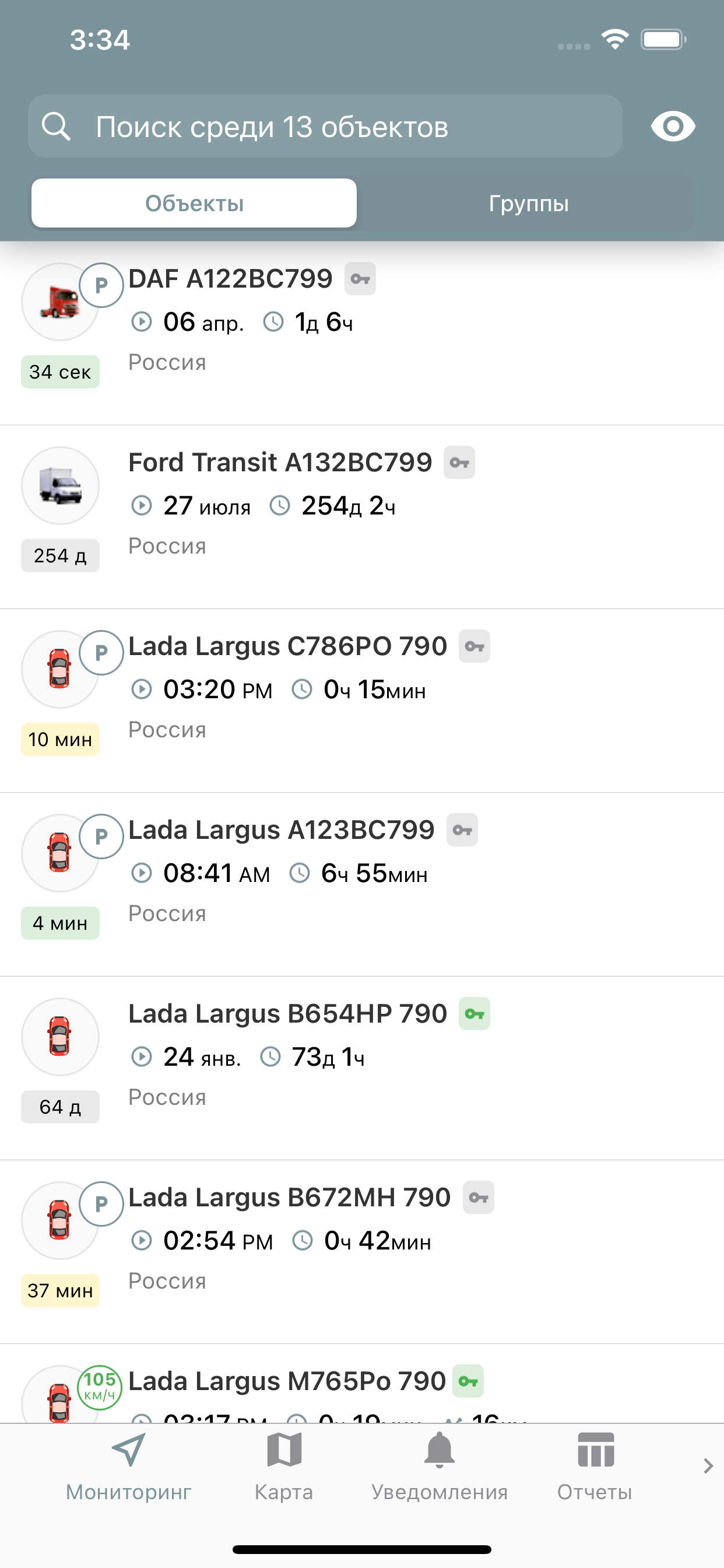This screenshot has height=1568, width=724.
Task: Tap the 37 мин status label
Action: (x=60, y=1290)
